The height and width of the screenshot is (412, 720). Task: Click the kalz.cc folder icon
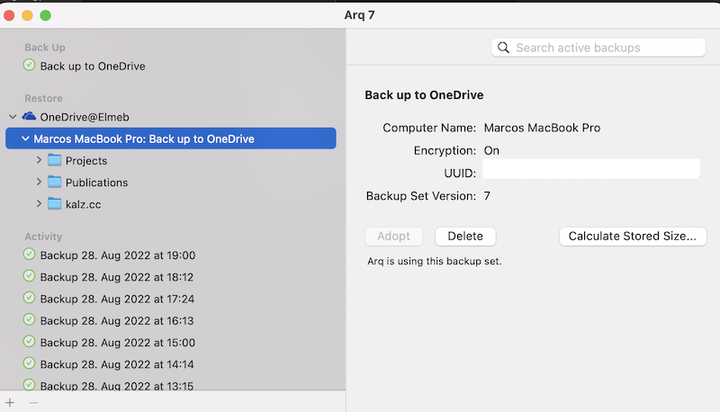coord(55,203)
